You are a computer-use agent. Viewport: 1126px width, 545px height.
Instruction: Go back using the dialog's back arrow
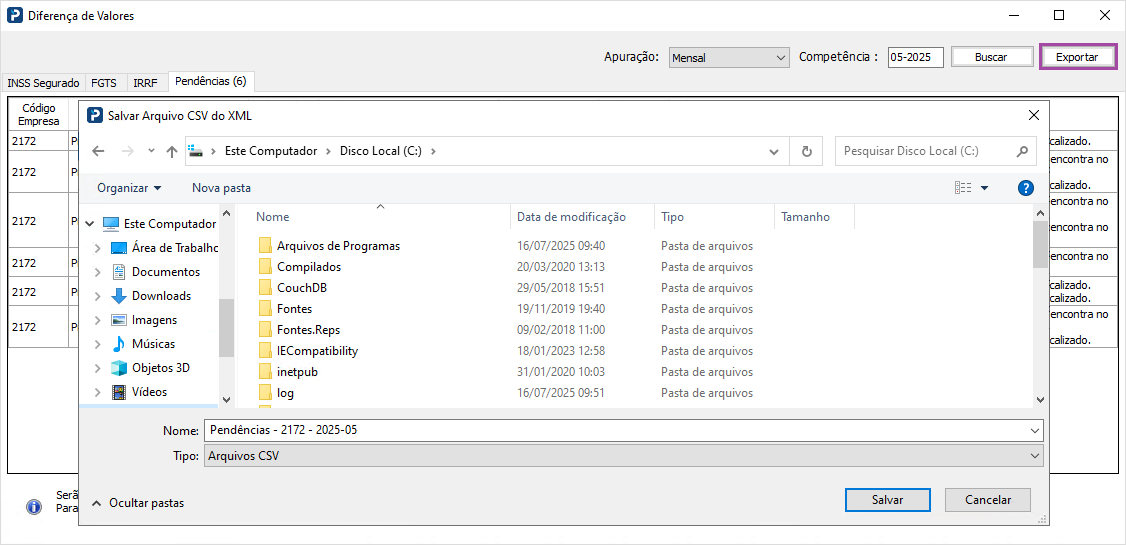pyautogui.click(x=99, y=152)
